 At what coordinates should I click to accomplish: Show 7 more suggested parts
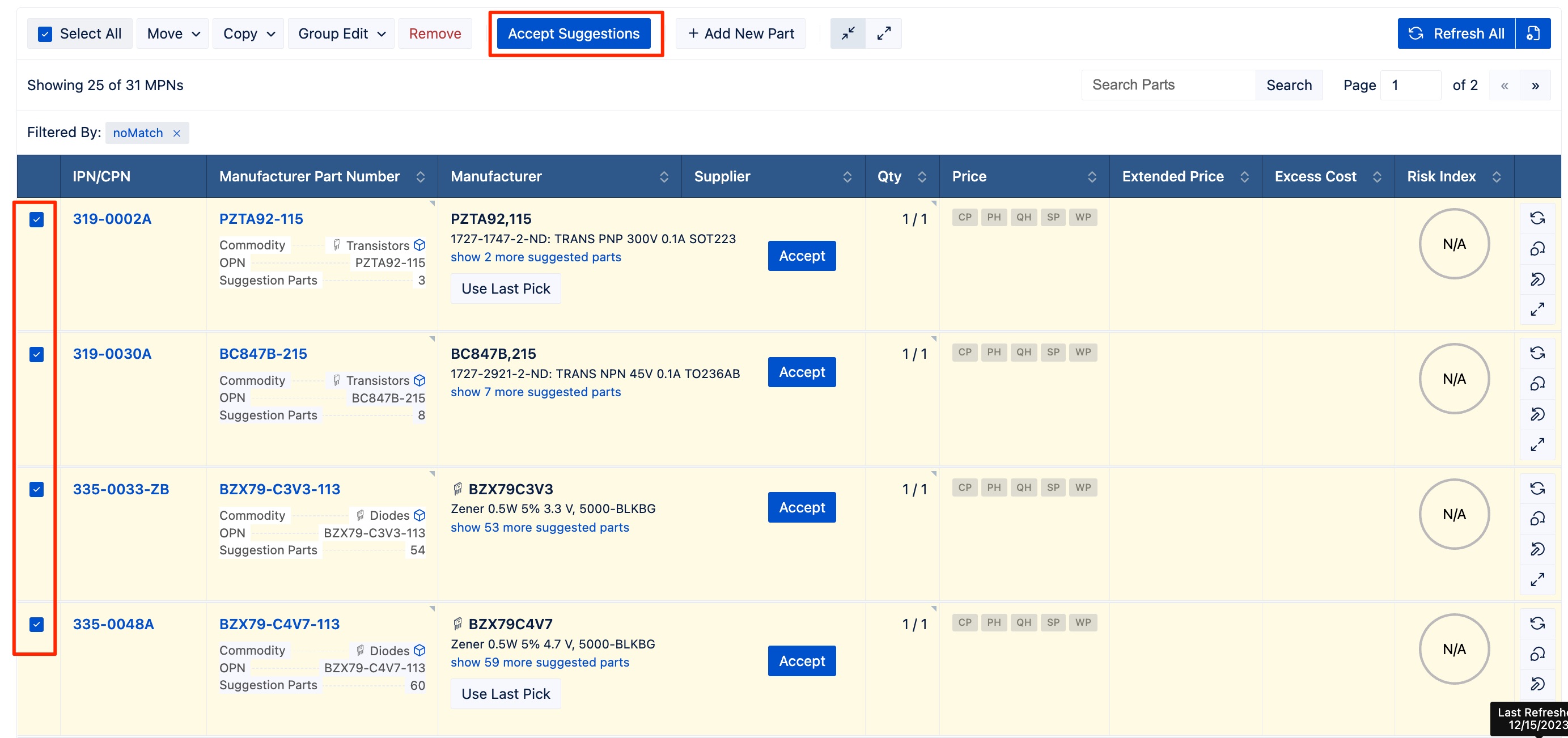536,392
